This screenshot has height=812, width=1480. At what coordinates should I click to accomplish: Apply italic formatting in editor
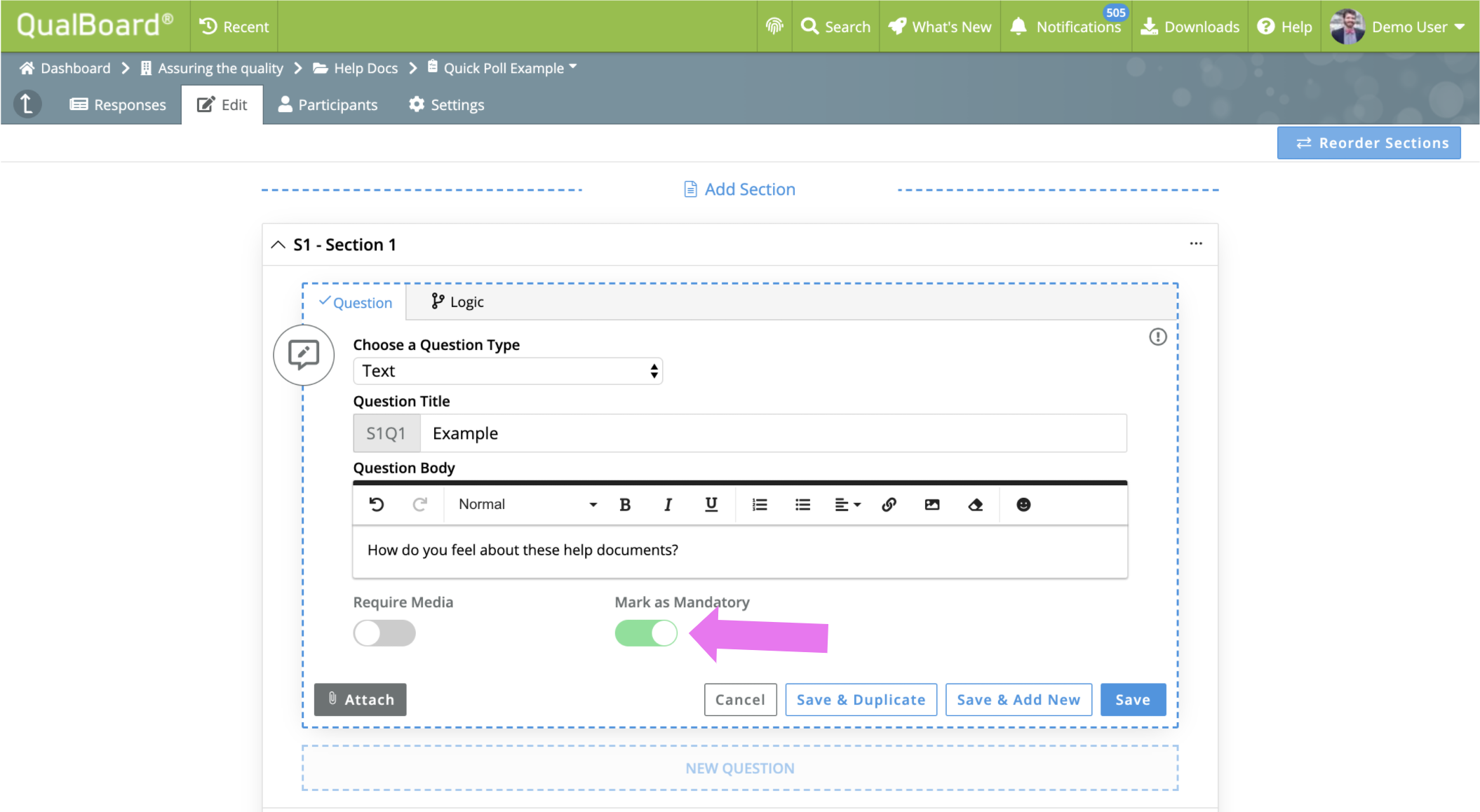[x=668, y=504]
